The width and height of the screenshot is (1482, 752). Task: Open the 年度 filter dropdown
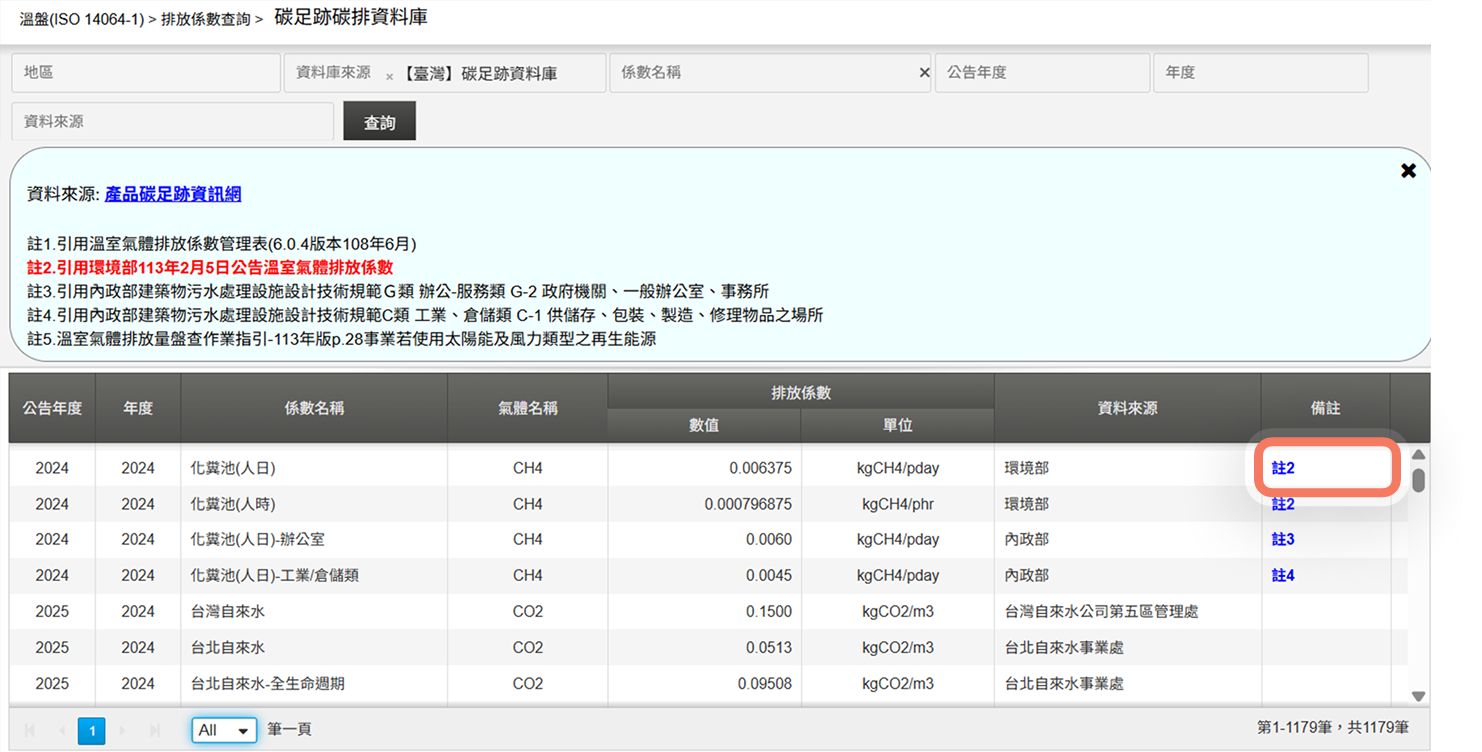pyautogui.click(x=1260, y=73)
